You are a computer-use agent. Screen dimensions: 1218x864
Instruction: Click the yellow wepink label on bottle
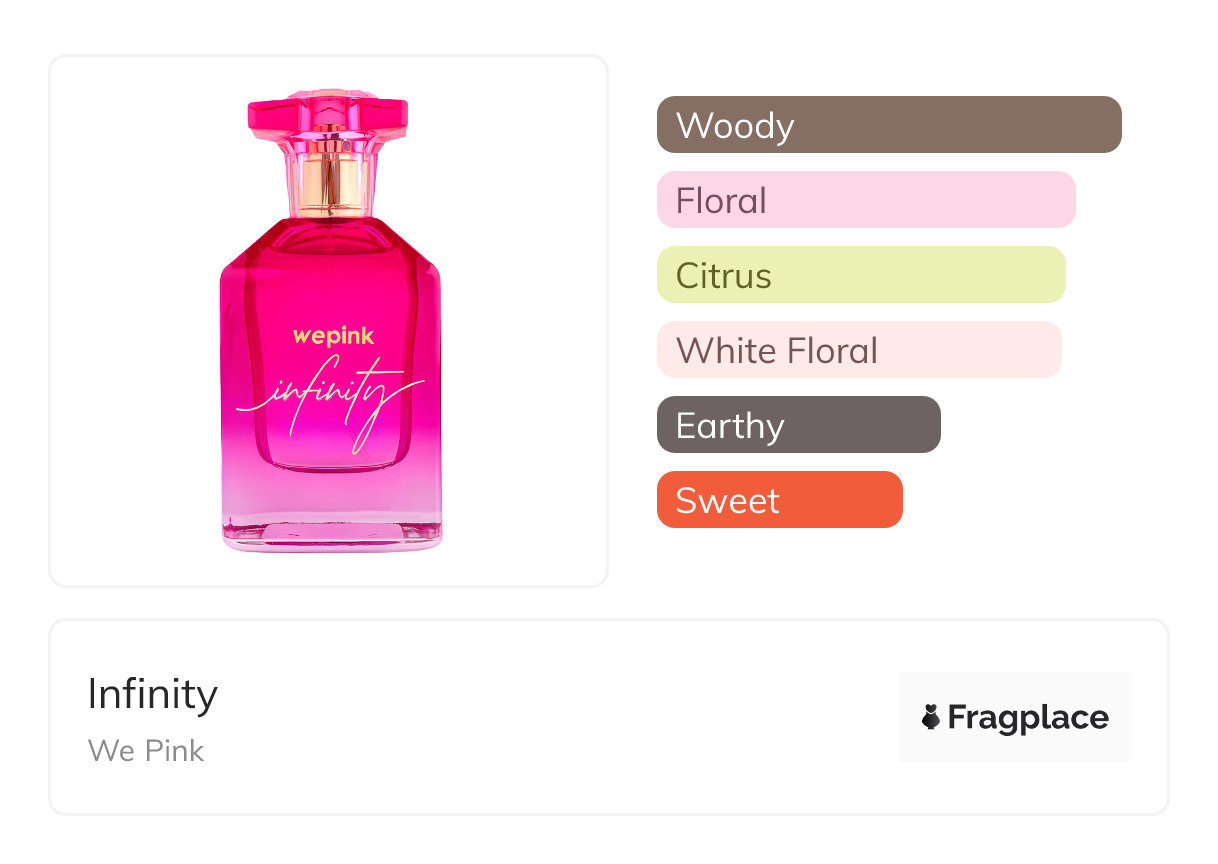(333, 336)
